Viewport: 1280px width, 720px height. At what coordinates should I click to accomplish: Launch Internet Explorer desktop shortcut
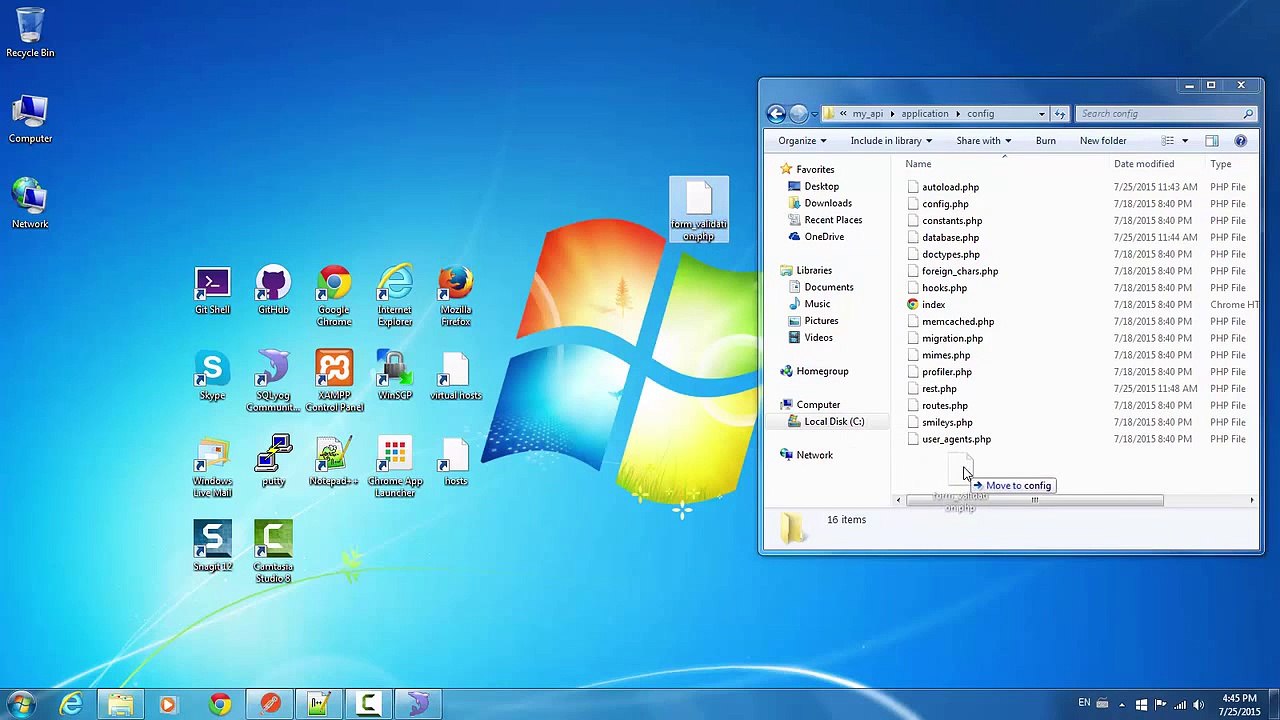[x=395, y=296]
